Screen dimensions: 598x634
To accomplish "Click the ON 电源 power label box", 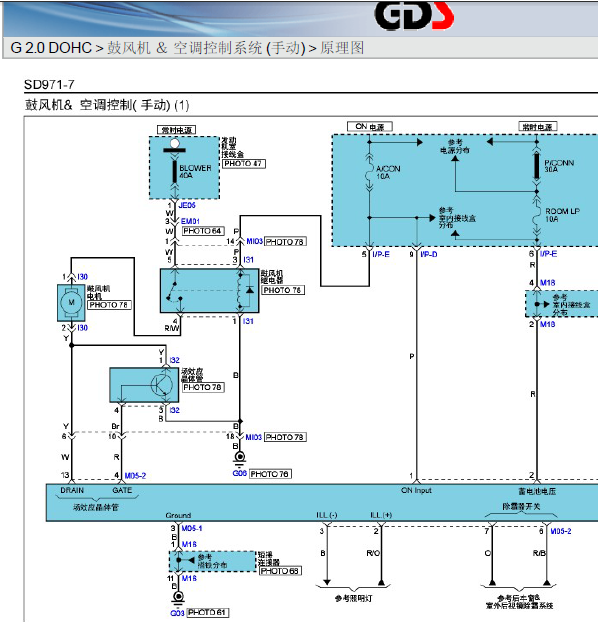I will (x=370, y=127).
